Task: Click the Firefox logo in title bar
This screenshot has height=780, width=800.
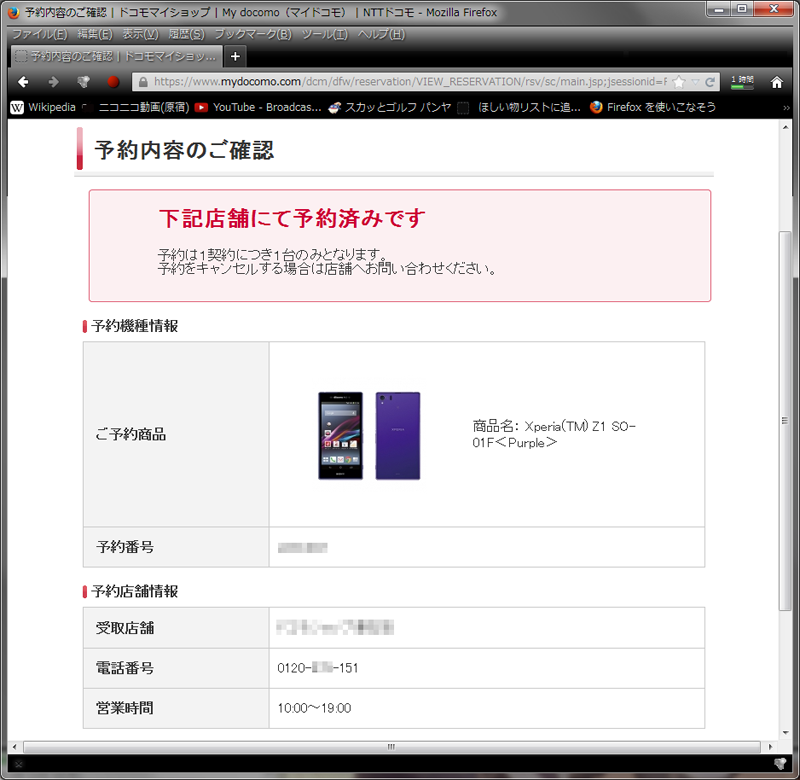Action: (14, 12)
